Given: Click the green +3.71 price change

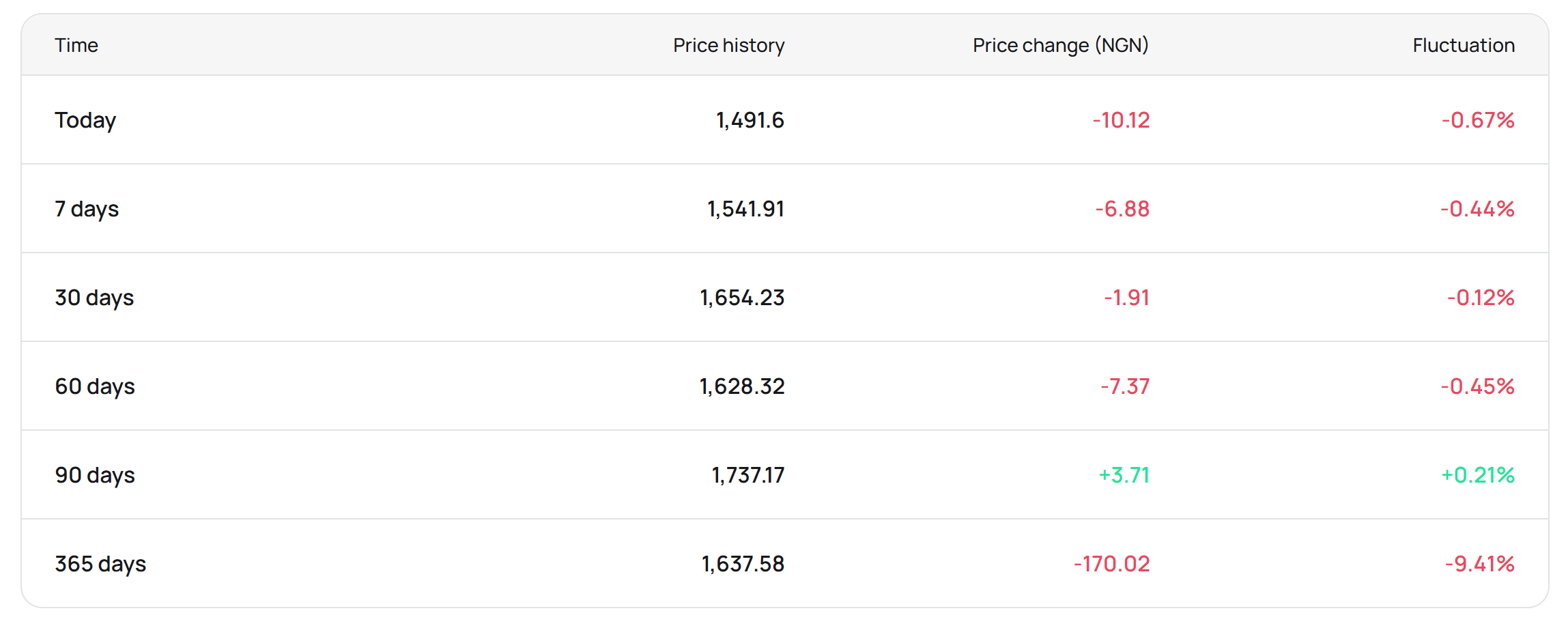Looking at the screenshot, I should 1124,475.
